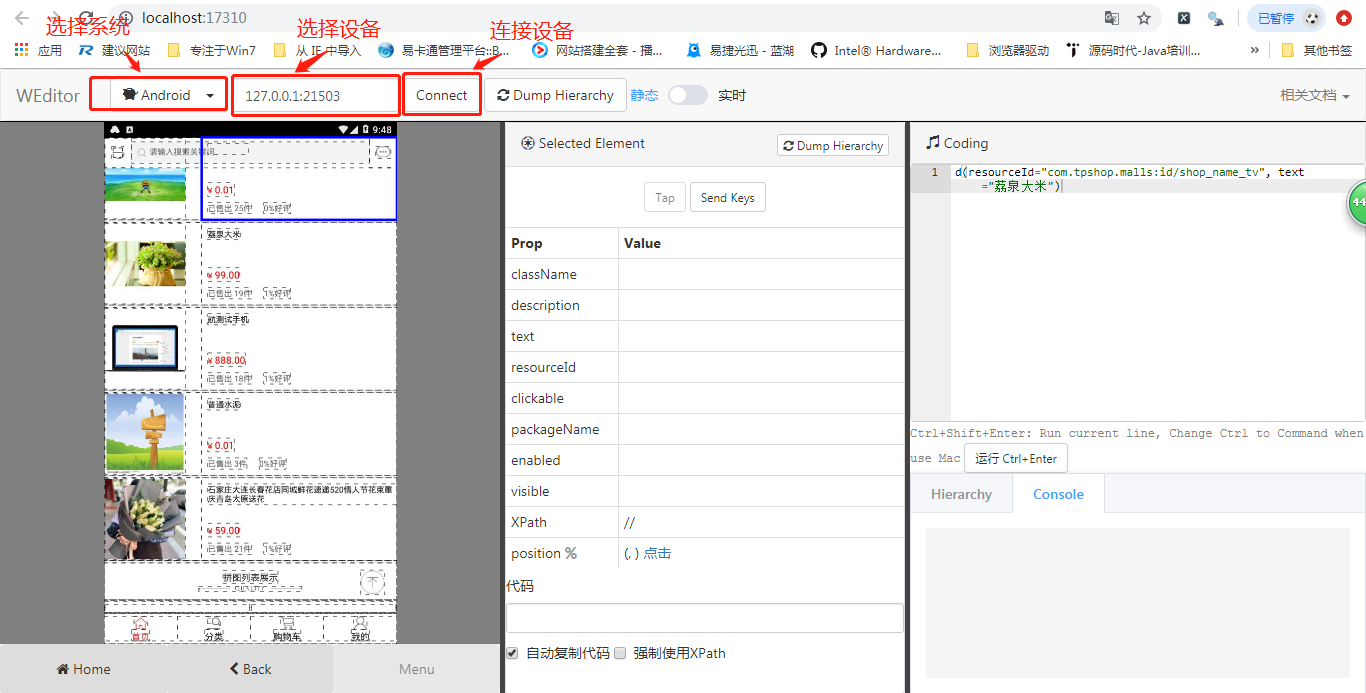
Task: Click the Send Keys button
Action: [727, 197]
